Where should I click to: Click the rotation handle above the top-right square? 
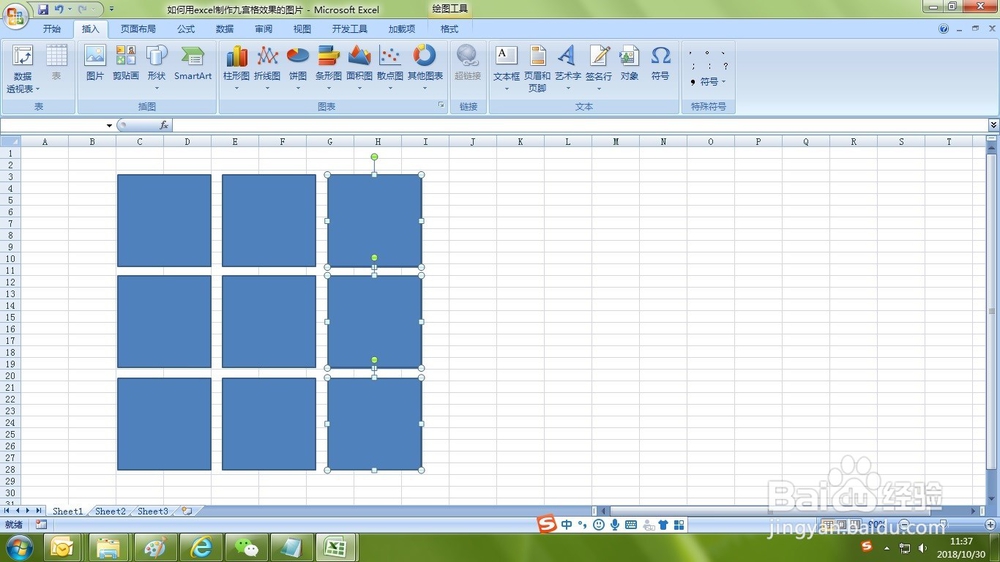tap(374, 157)
